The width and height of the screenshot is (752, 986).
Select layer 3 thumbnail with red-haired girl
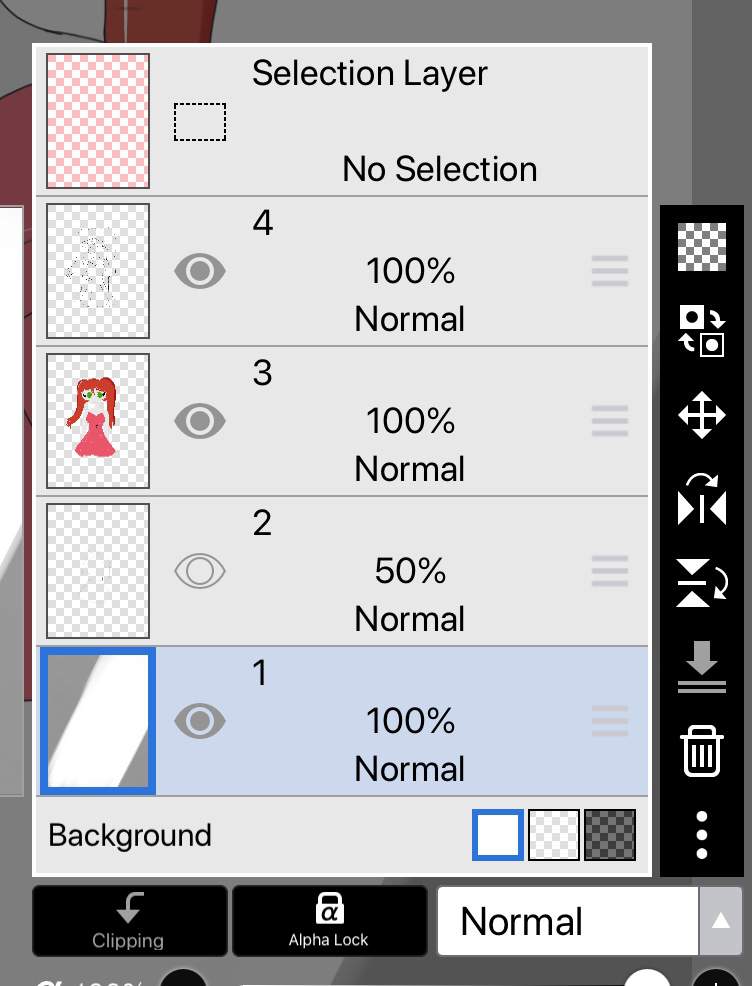point(97,421)
